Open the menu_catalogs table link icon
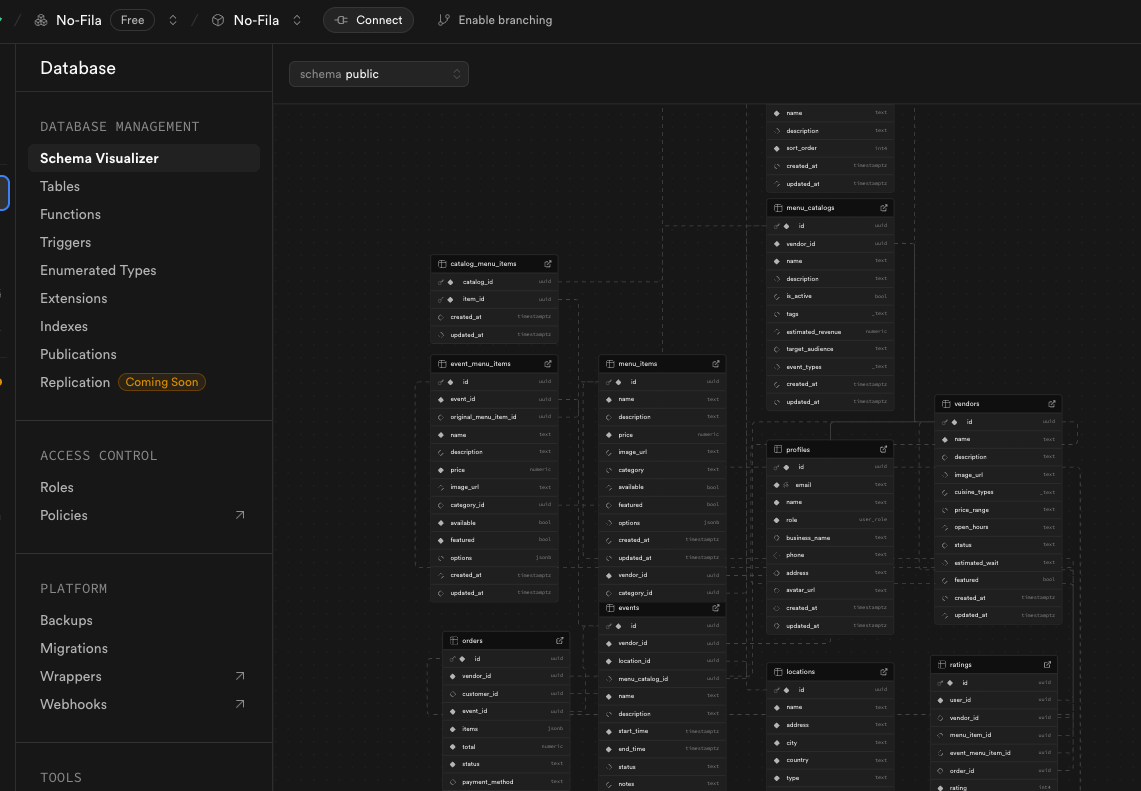The width and height of the screenshot is (1141, 791). 883,208
